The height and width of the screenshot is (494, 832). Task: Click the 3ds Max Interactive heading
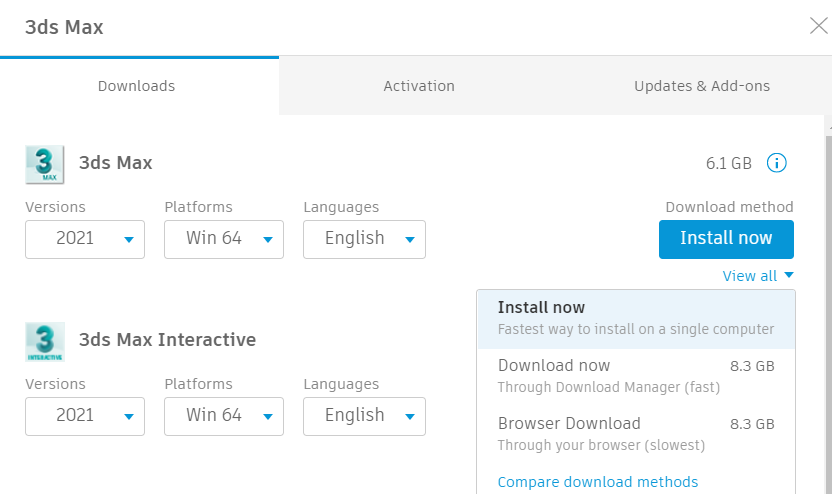coord(167,340)
